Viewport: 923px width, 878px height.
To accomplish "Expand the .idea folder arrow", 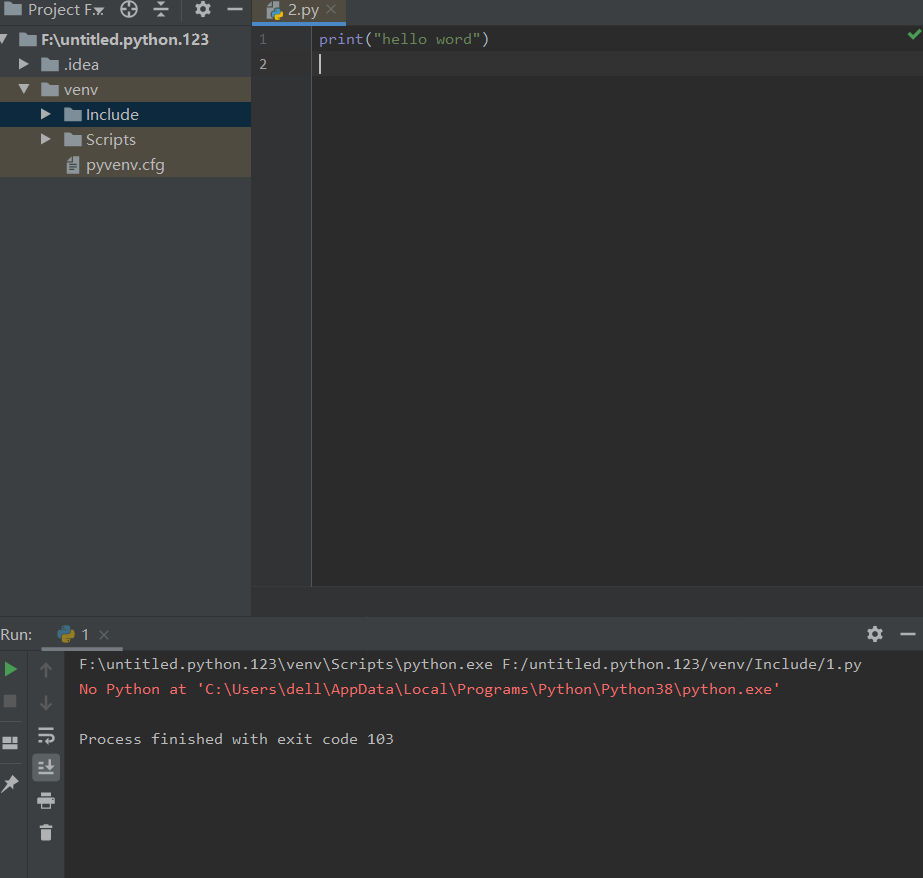I will click(x=24, y=64).
